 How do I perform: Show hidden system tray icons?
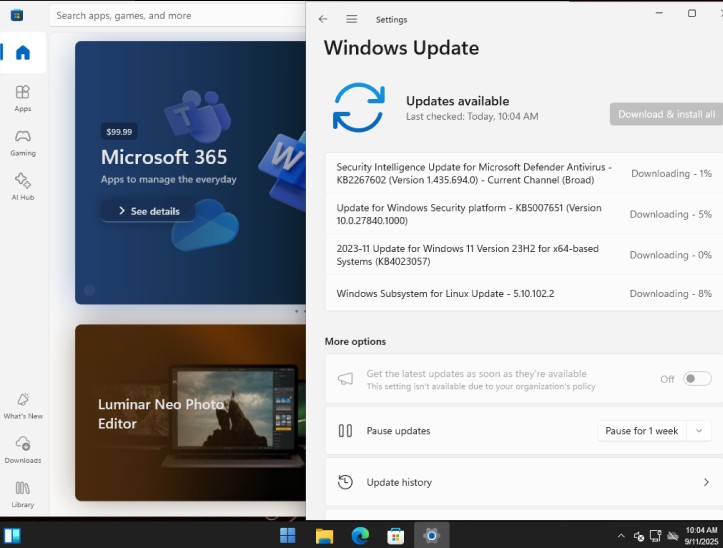click(x=621, y=536)
